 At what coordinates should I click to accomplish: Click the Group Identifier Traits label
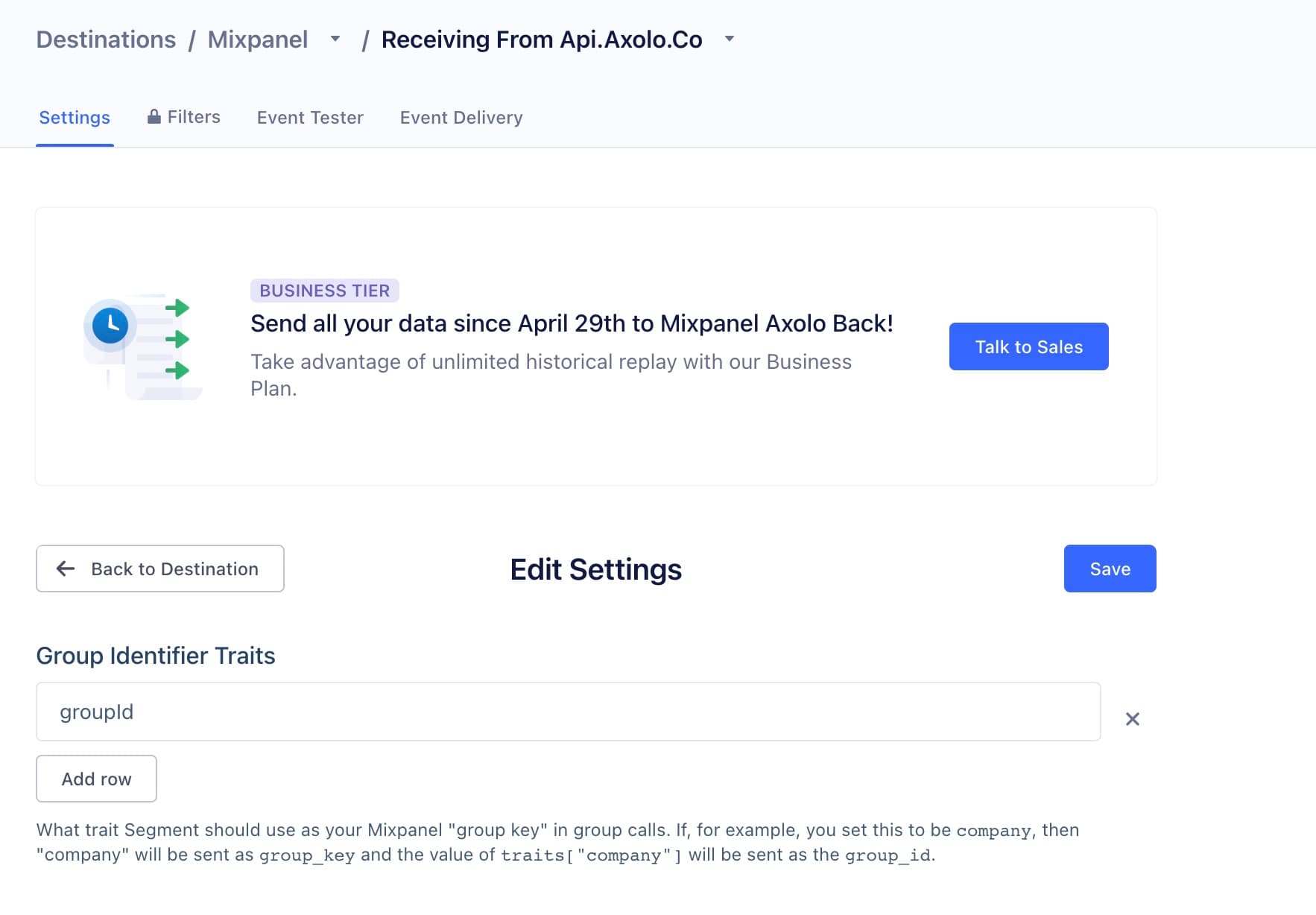pyautogui.click(x=156, y=656)
